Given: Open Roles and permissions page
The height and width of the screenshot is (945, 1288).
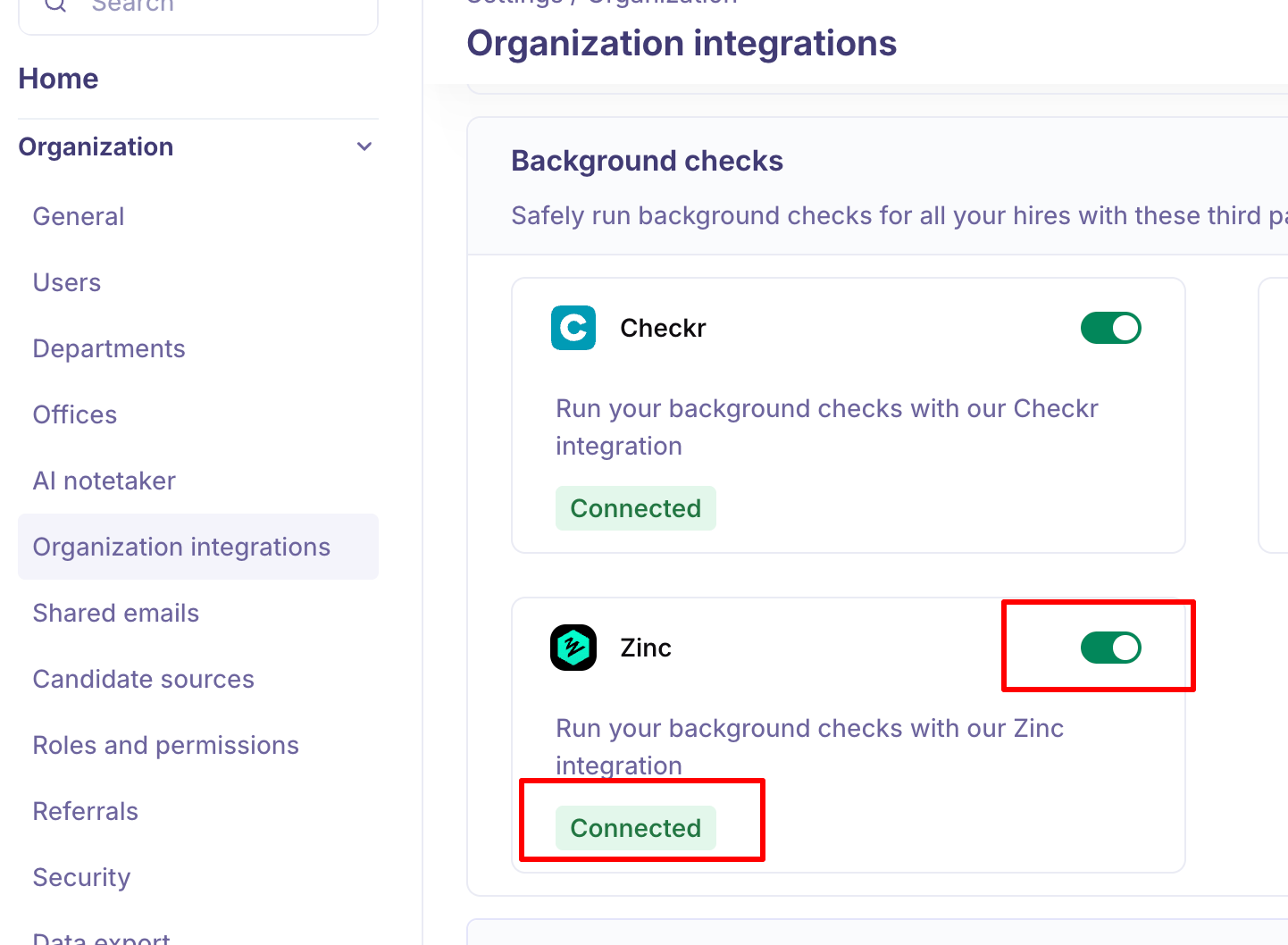Looking at the screenshot, I should pos(166,745).
